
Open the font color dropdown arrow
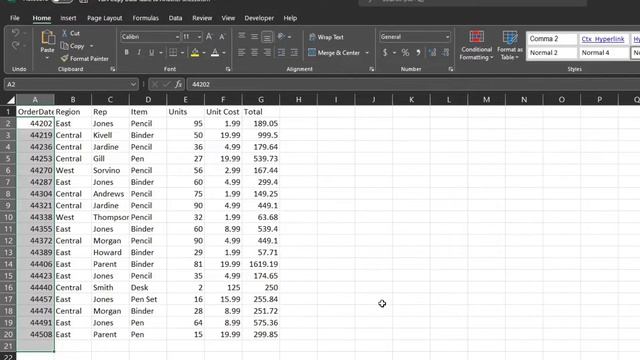click(224, 53)
